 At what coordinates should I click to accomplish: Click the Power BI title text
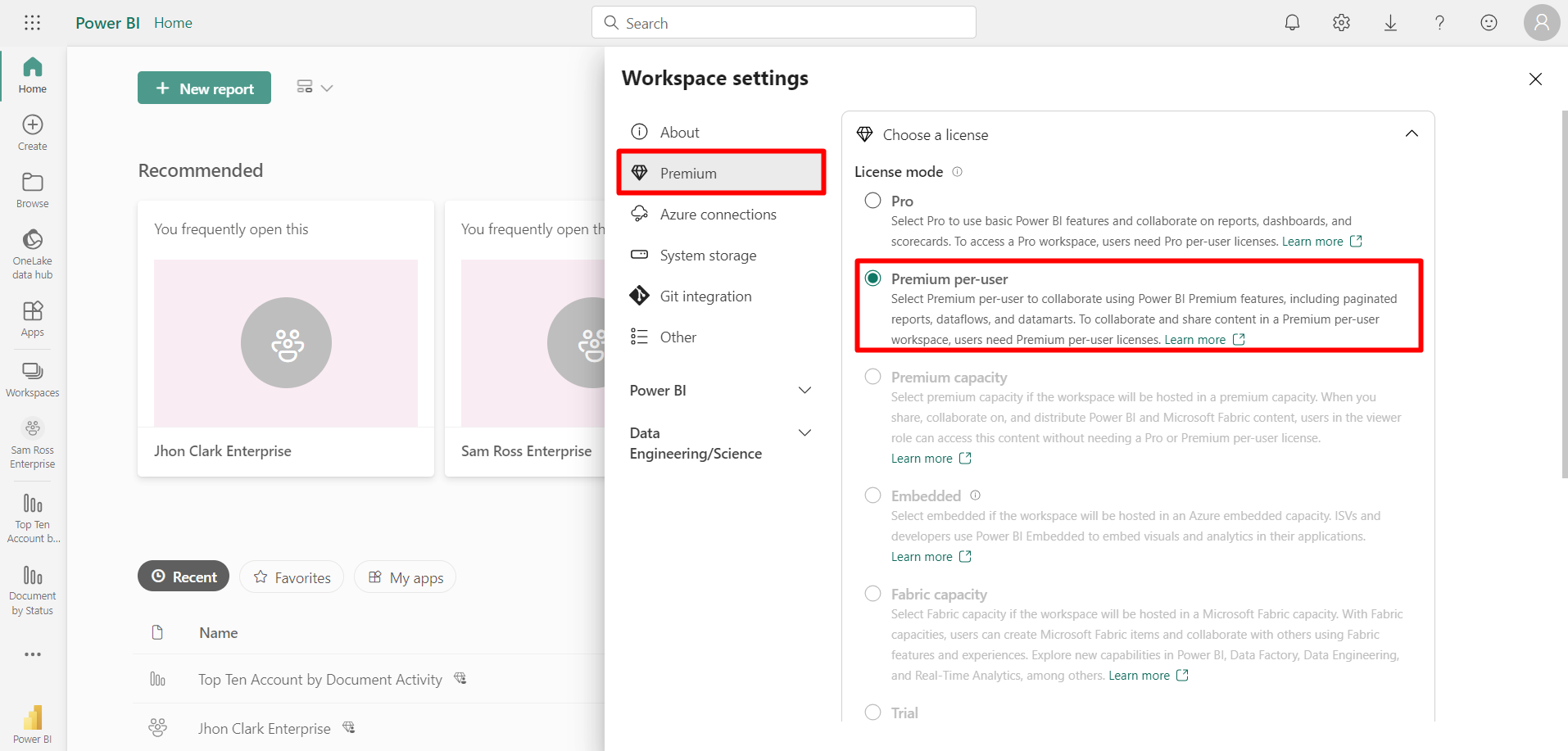tap(107, 23)
